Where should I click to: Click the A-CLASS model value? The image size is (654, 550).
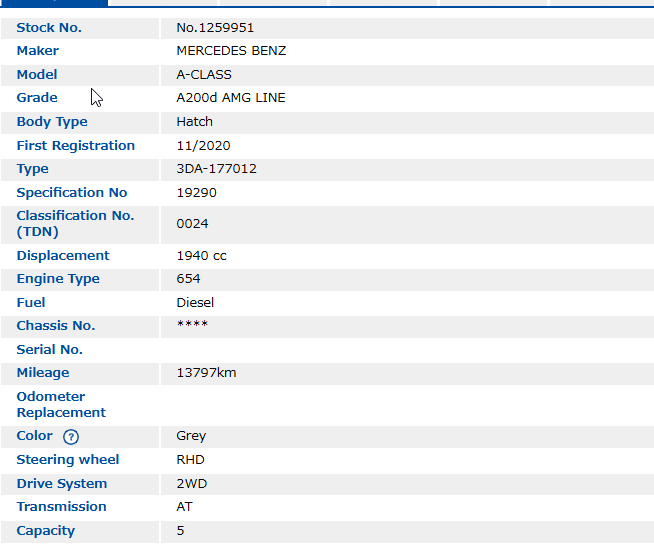coord(203,75)
